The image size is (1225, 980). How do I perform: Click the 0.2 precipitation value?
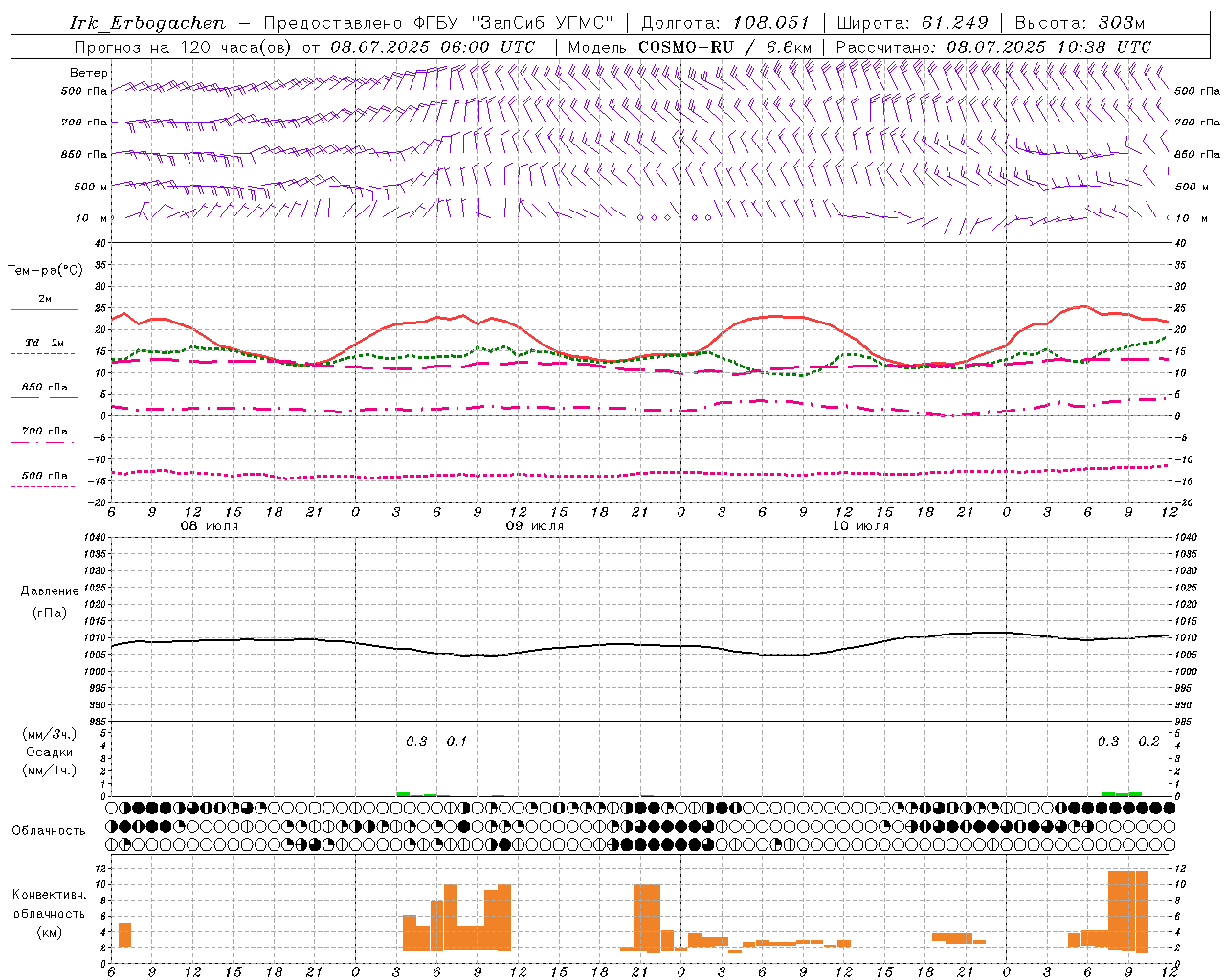click(x=1148, y=742)
